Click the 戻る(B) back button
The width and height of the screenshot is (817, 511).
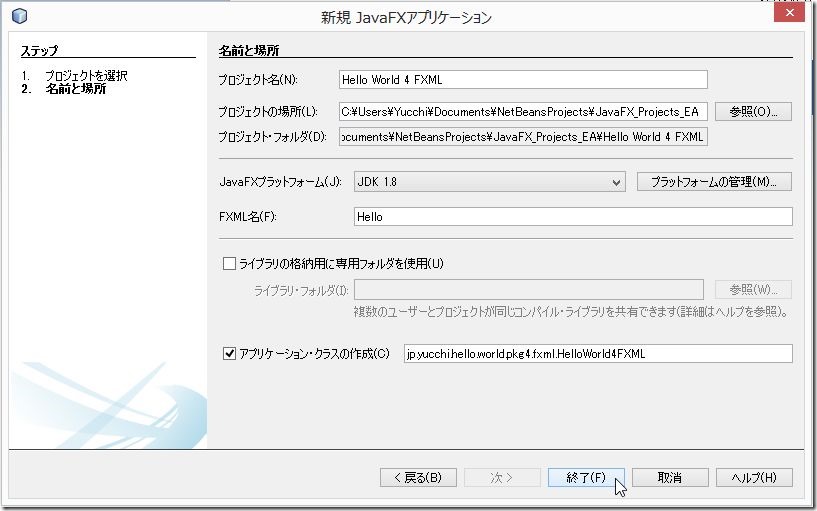point(418,477)
